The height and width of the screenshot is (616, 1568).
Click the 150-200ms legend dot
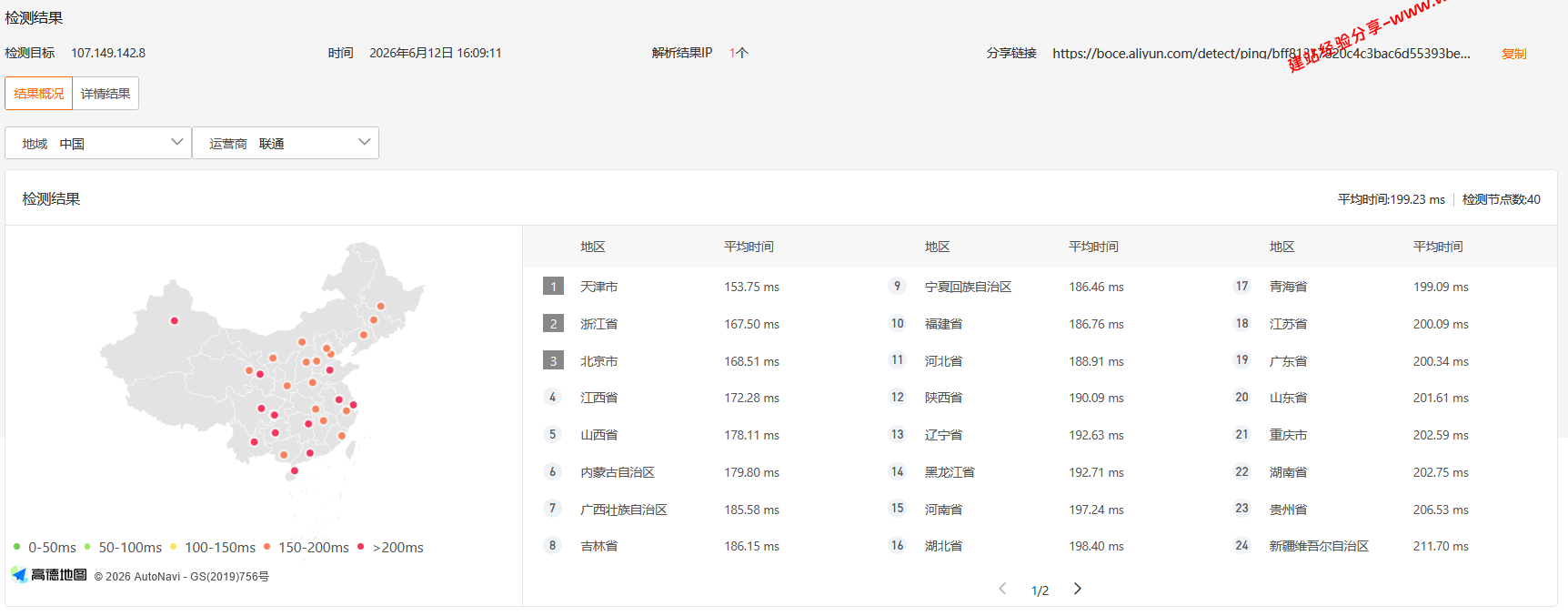pyautogui.click(x=267, y=547)
